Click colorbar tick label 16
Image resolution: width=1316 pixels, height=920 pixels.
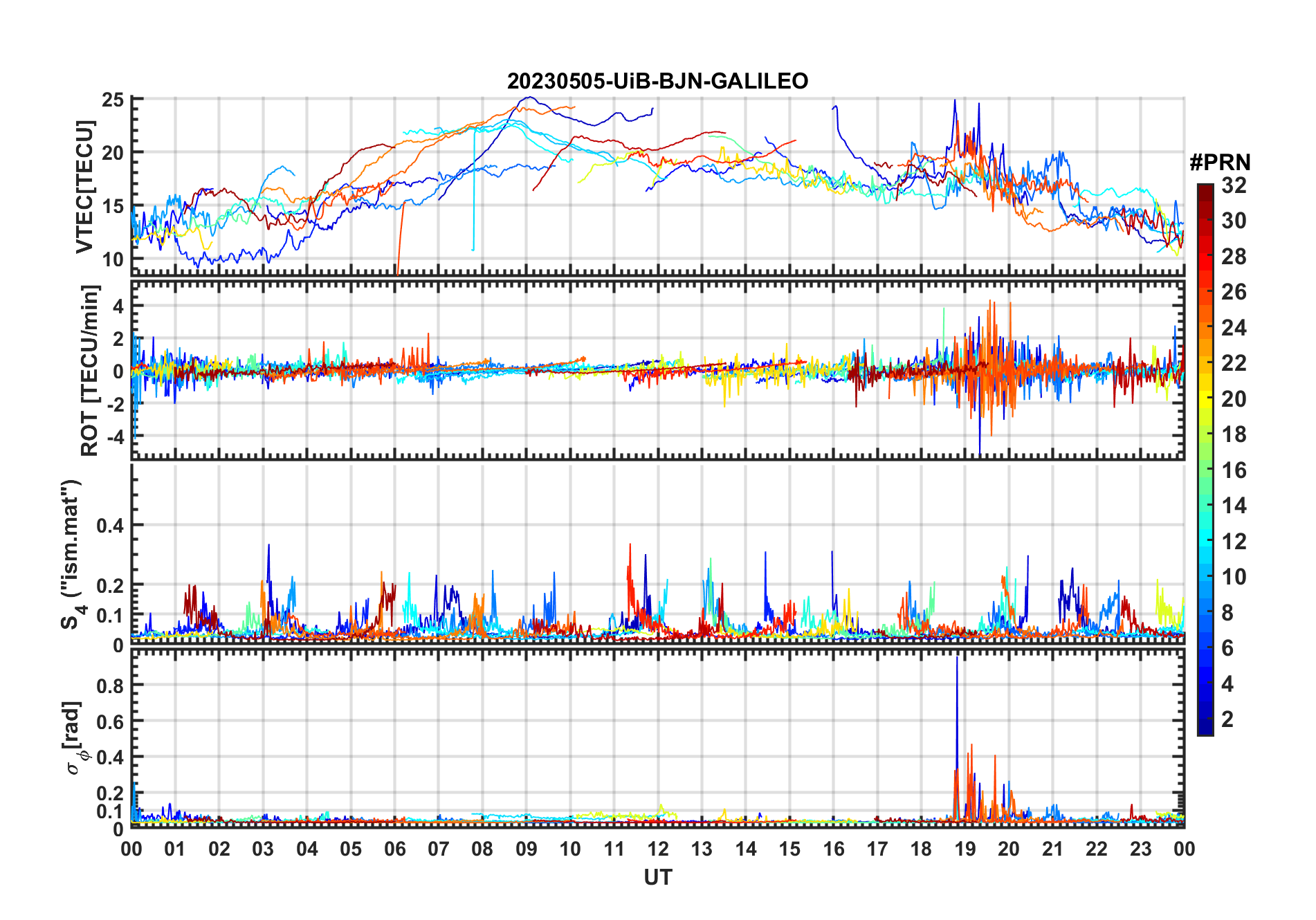[1234, 470]
